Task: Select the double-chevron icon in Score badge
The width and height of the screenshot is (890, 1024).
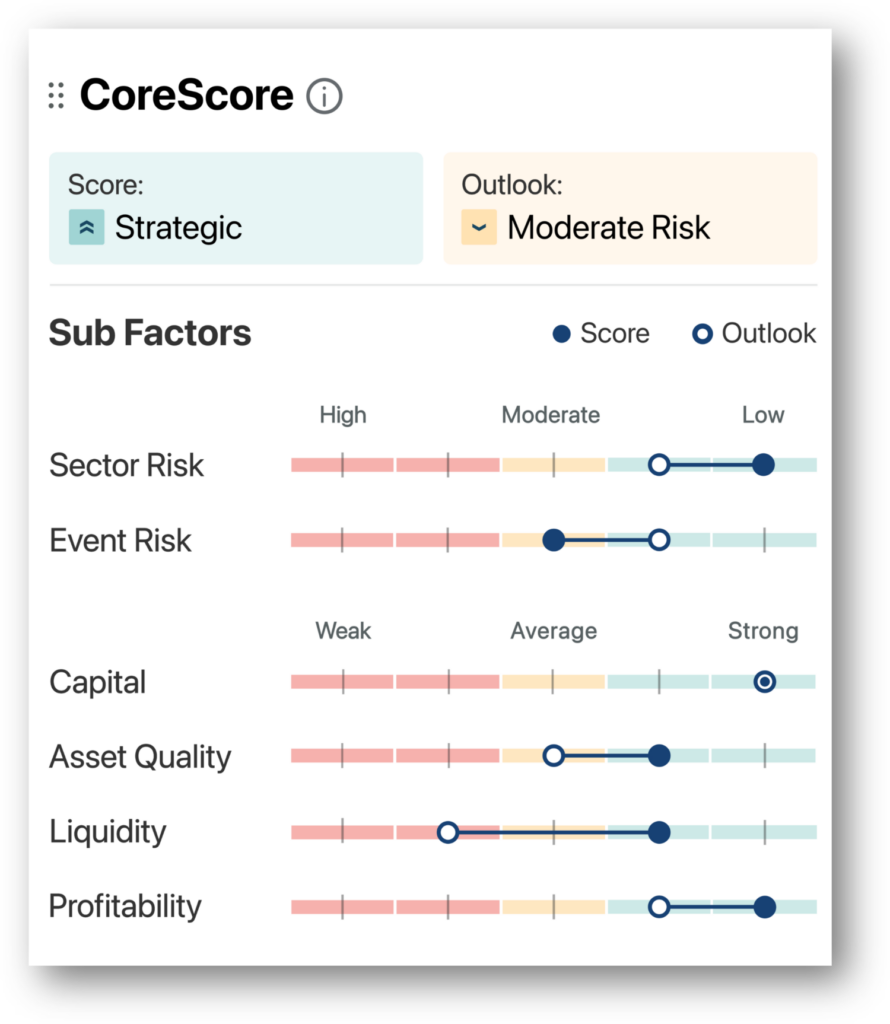Action: pyautogui.click(x=85, y=228)
